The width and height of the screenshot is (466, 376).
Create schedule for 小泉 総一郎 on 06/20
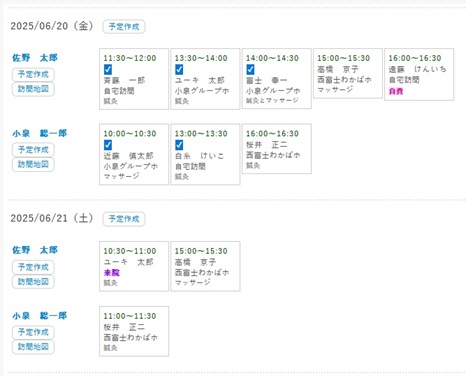[33, 150]
